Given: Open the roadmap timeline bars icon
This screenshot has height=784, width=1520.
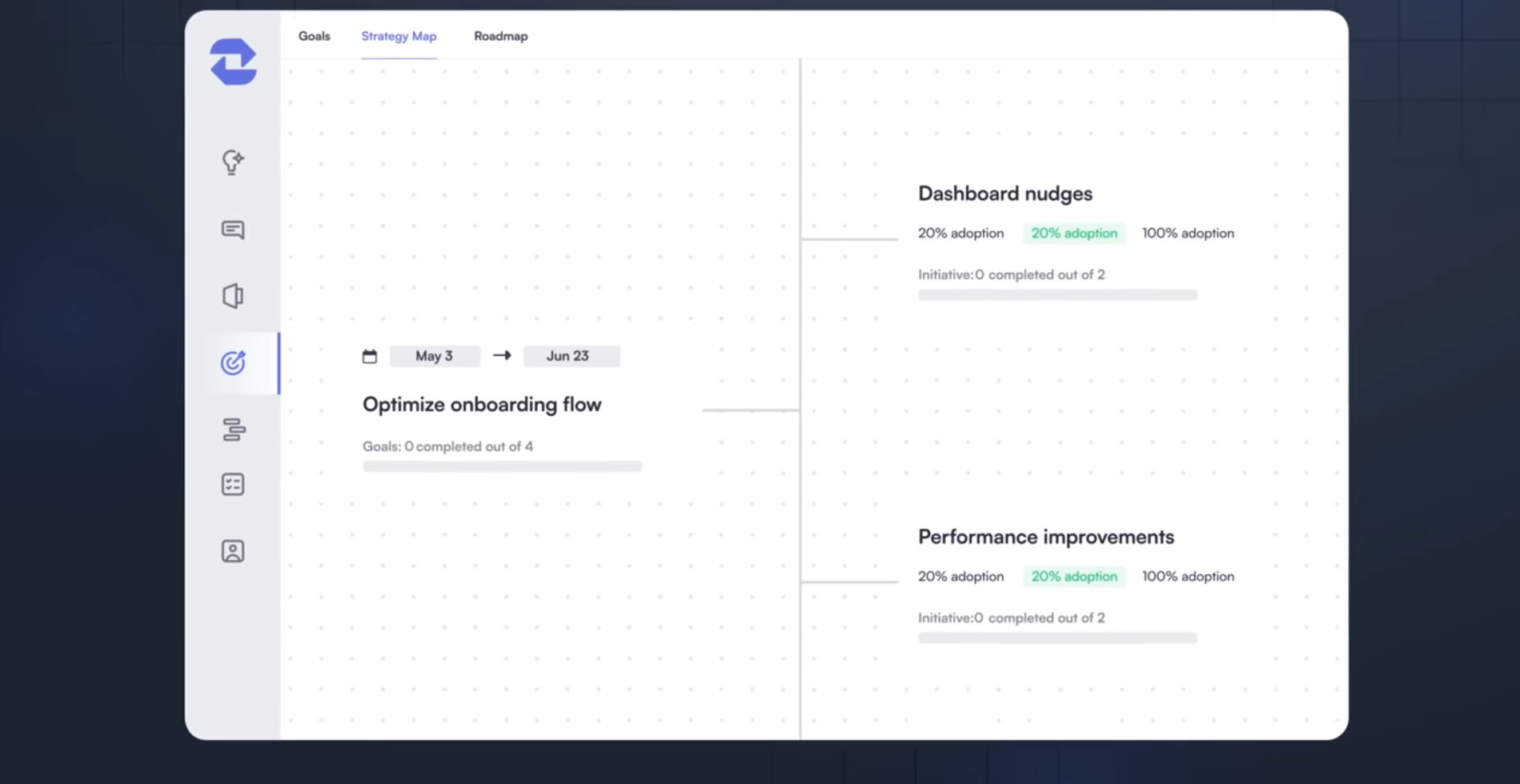Looking at the screenshot, I should coord(234,430).
